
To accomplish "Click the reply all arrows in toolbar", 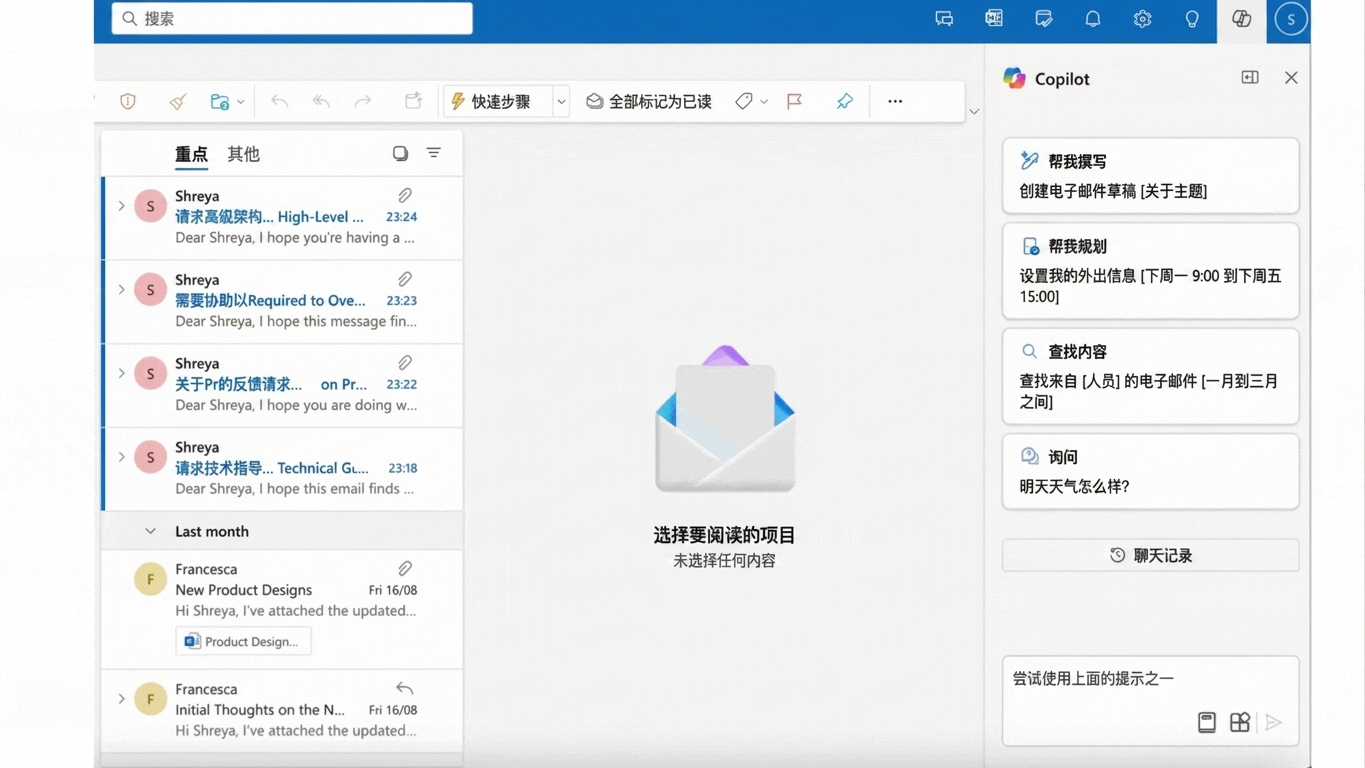I will [321, 101].
